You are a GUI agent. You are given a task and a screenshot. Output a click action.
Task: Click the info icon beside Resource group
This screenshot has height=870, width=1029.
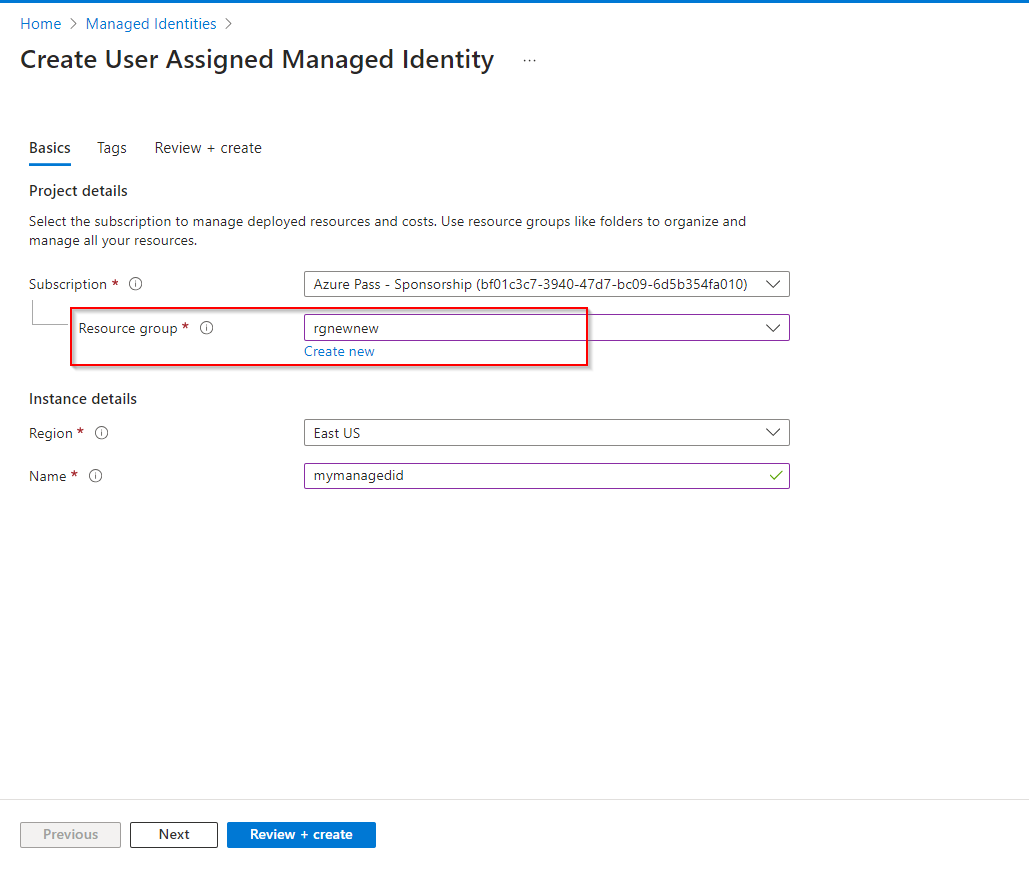point(207,328)
